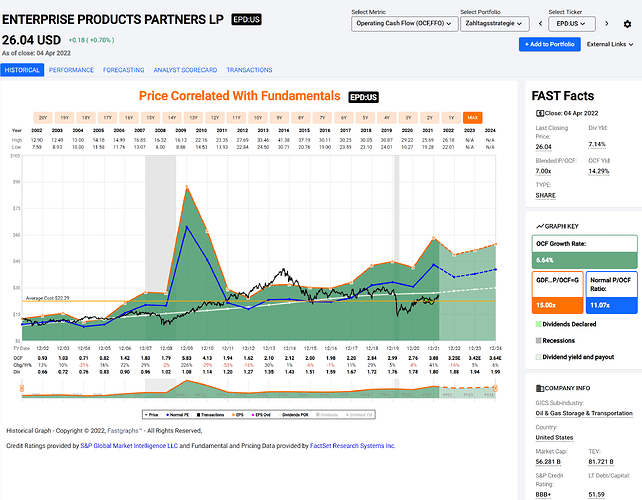Click the S&P Credit Rating BBB+ value
Viewport: 642px width, 500px height.
[x=543, y=495]
